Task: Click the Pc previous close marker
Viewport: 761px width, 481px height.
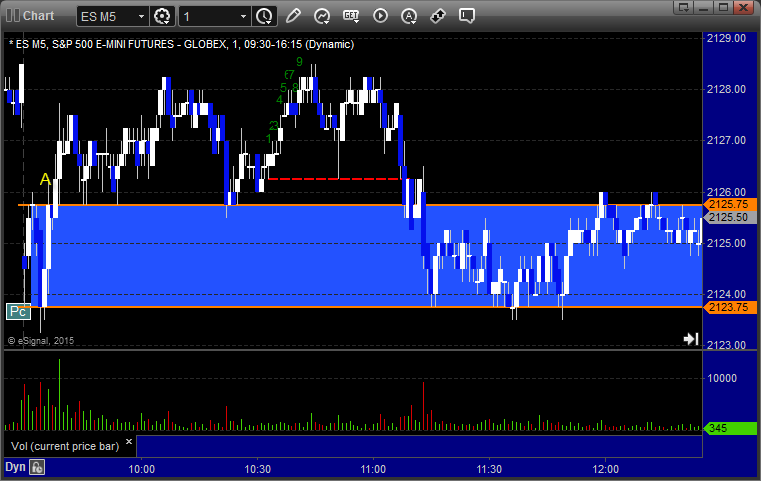Action: point(18,312)
